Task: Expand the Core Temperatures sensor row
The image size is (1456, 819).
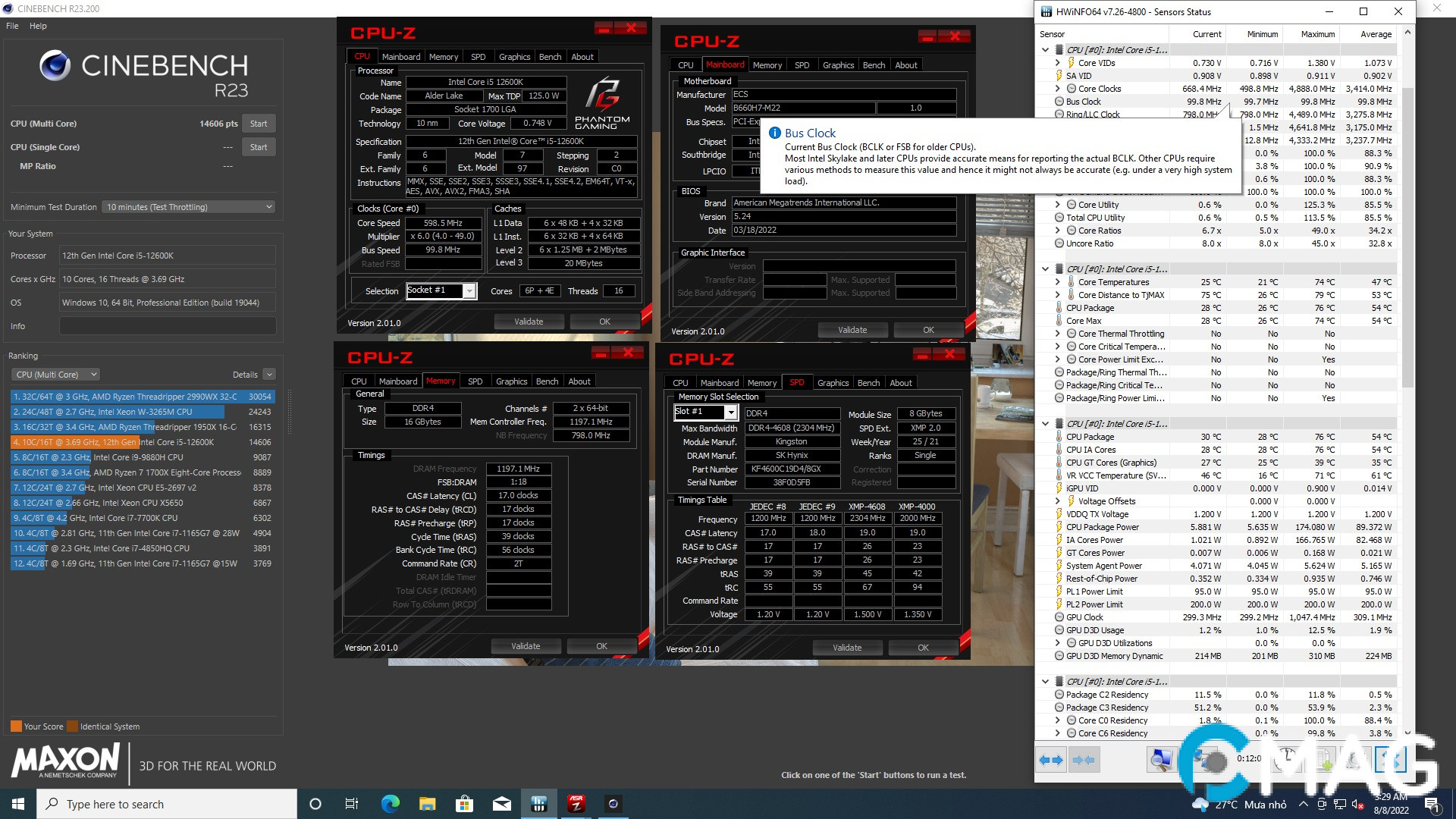Action: 1058,282
